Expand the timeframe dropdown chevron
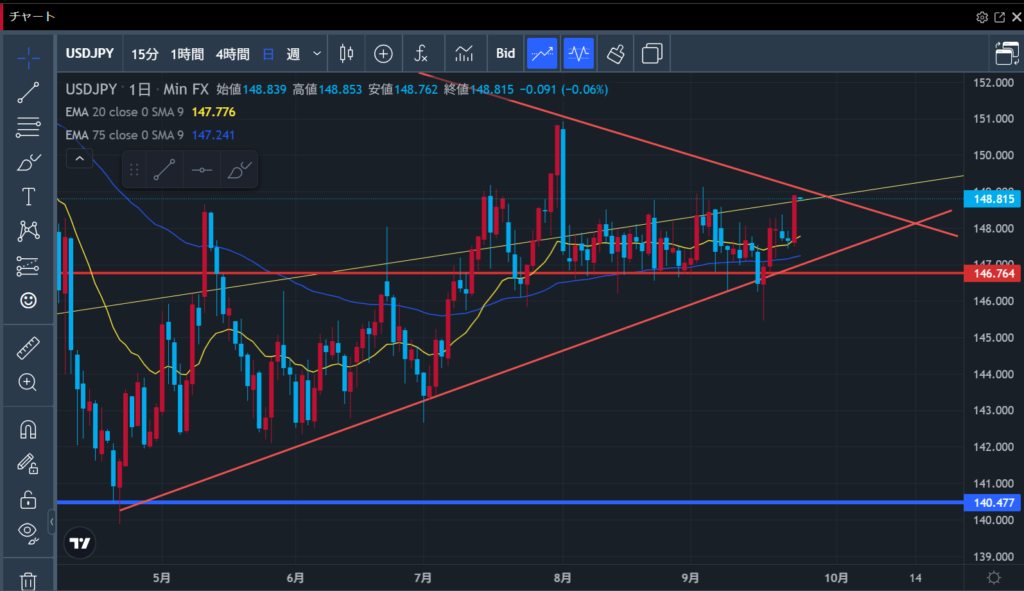The height and width of the screenshot is (591, 1024). pyautogui.click(x=318, y=53)
